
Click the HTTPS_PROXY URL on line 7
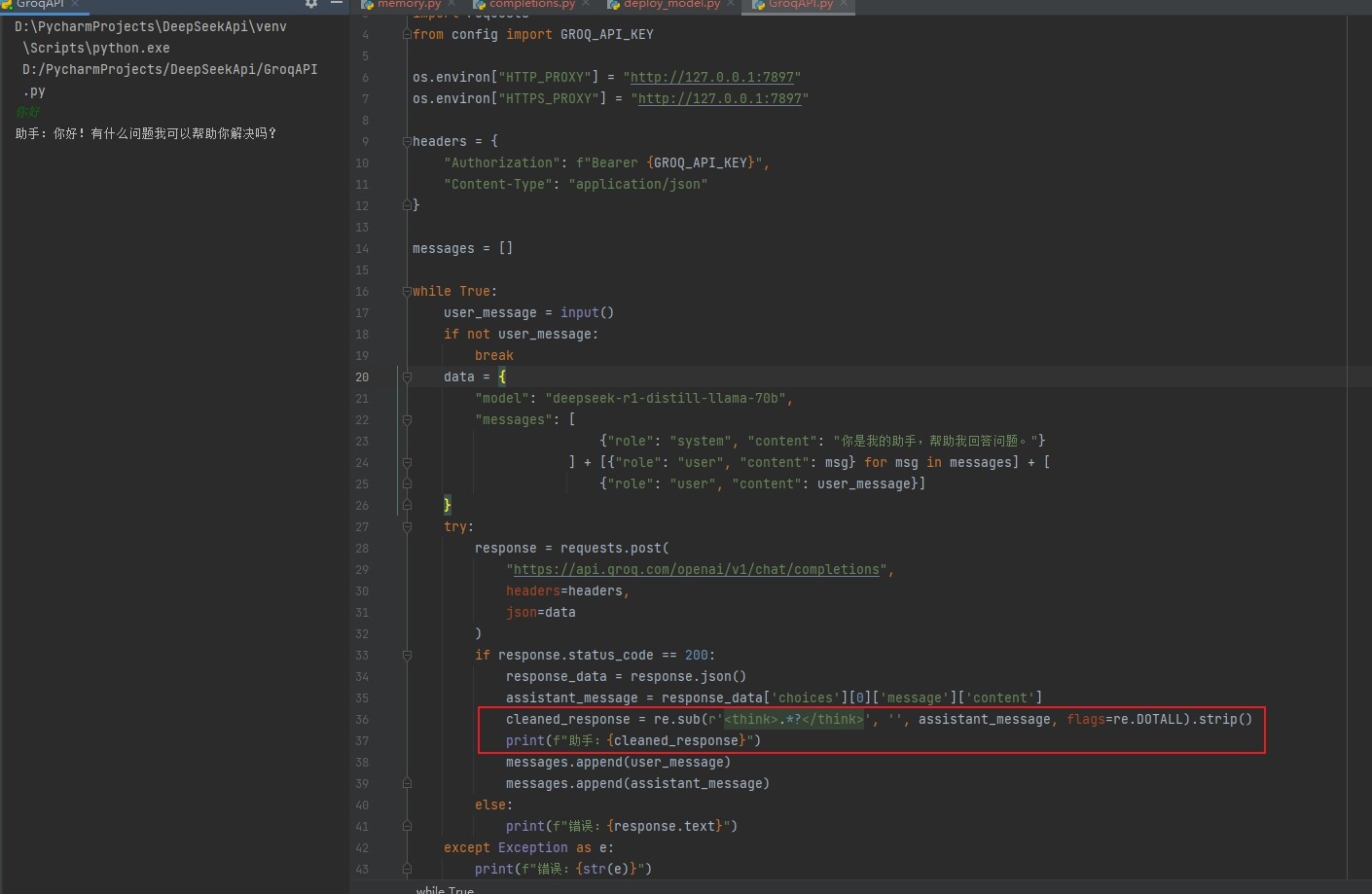pyautogui.click(x=719, y=99)
